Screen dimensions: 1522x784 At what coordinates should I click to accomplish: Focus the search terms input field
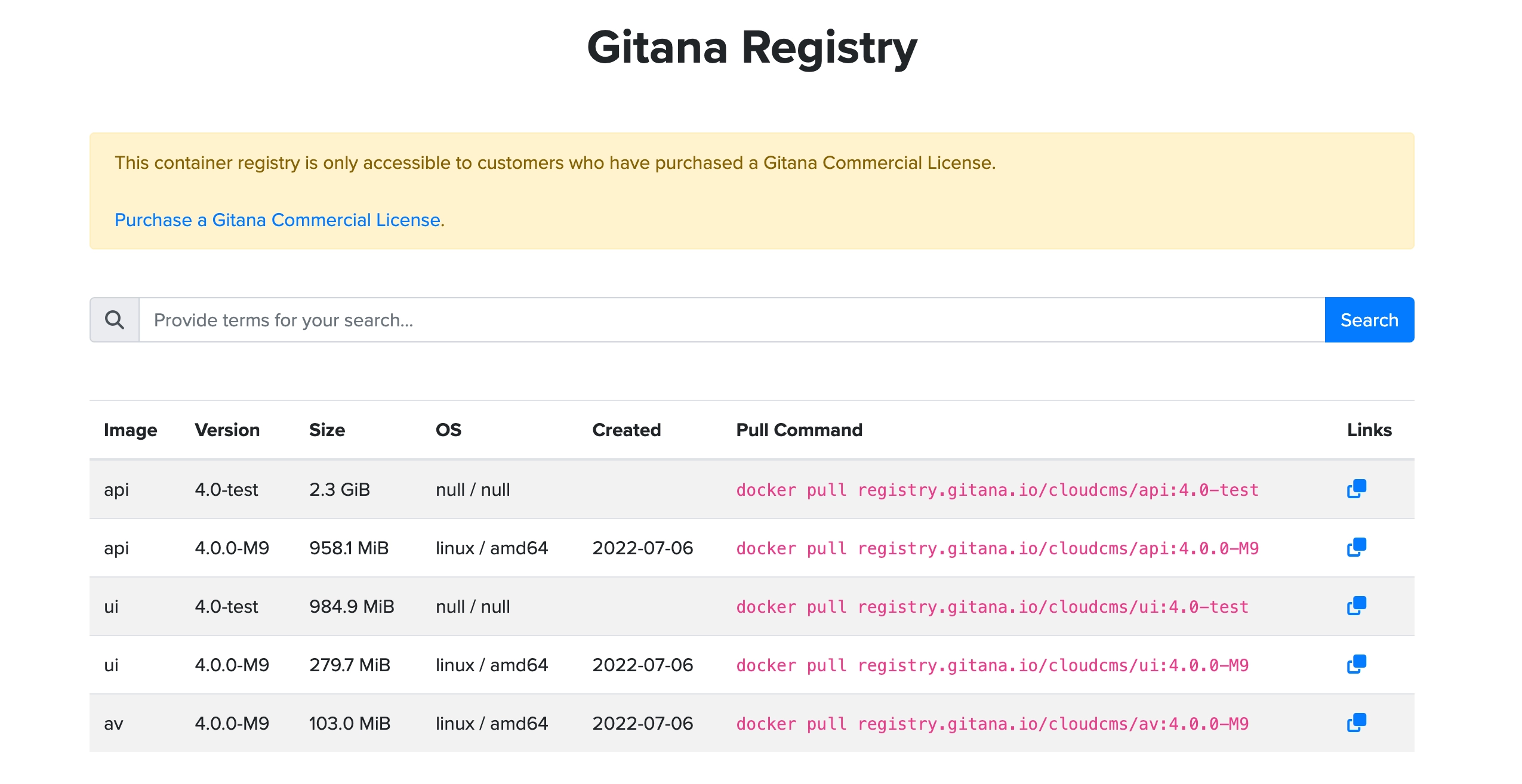point(731,320)
